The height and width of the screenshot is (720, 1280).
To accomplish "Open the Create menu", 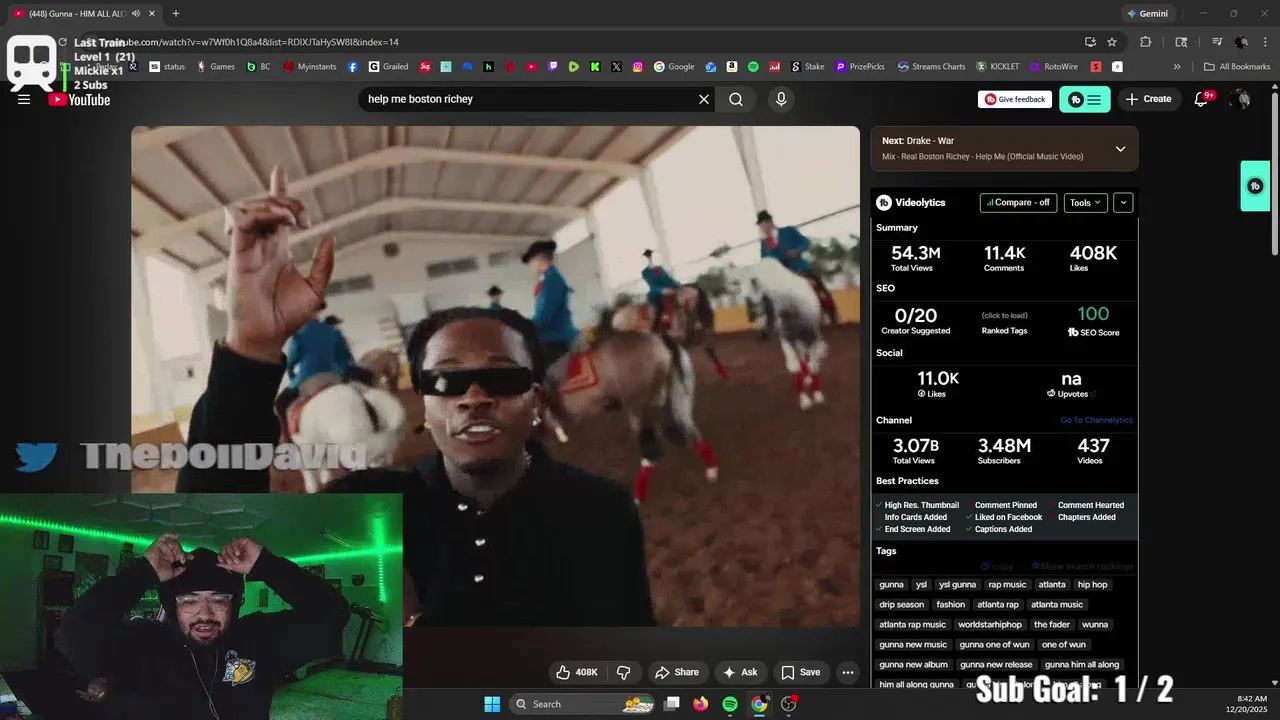I will 1148,99.
